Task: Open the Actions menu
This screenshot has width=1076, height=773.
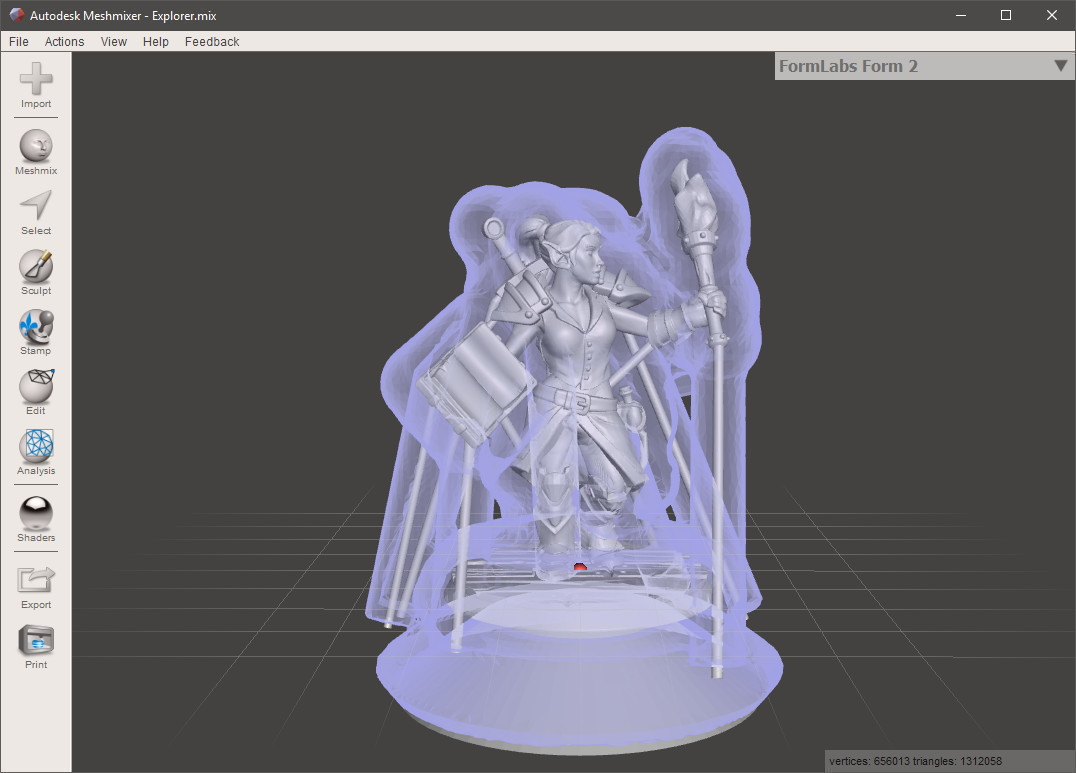Action: click(x=64, y=42)
